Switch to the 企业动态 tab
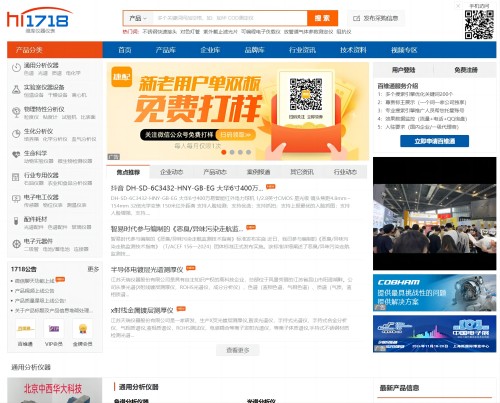The width and height of the screenshot is (500, 403). click(x=172, y=172)
